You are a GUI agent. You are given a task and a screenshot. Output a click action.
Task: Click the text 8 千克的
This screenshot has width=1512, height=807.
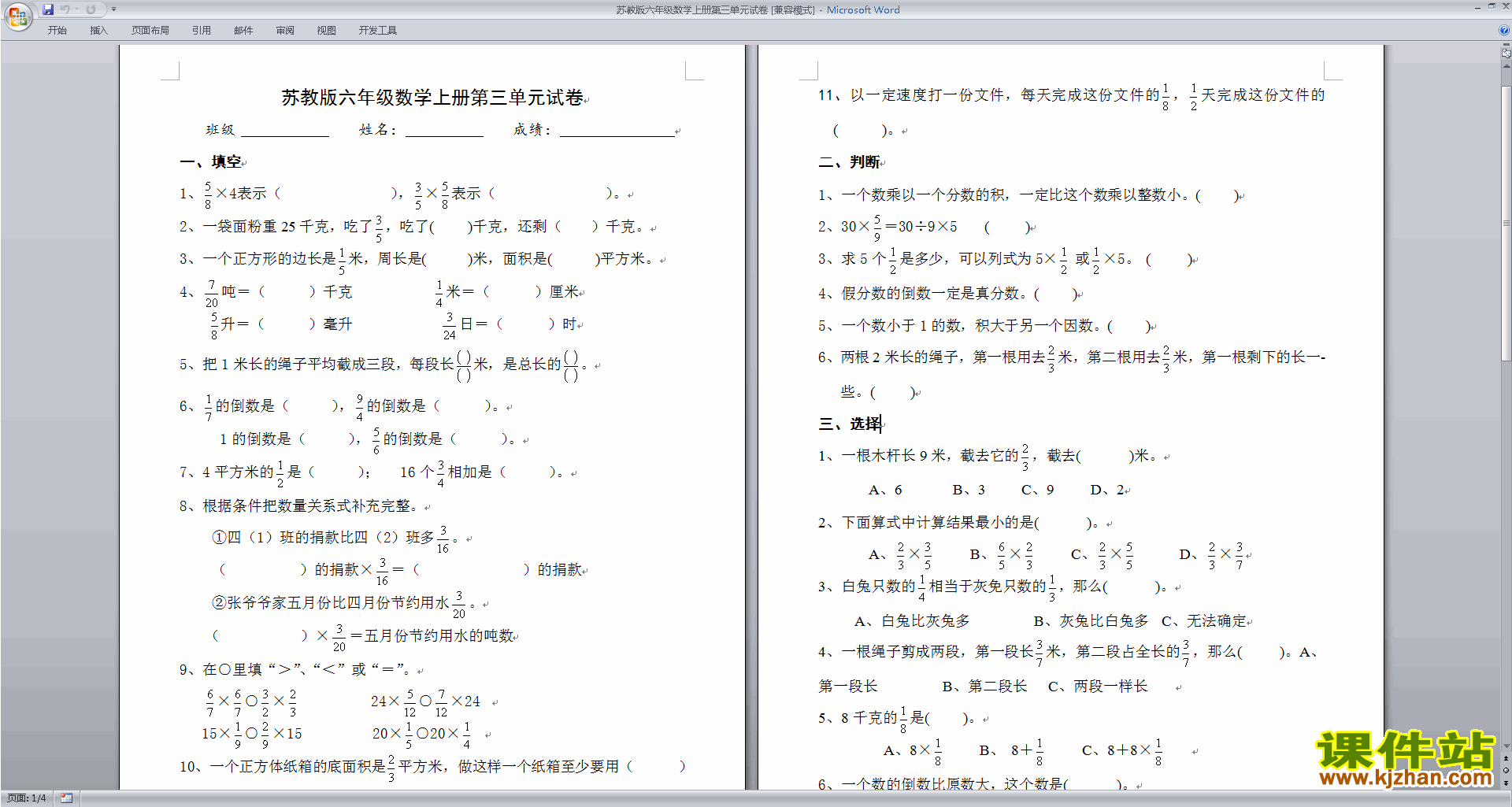pyautogui.click(x=869, y=718)
